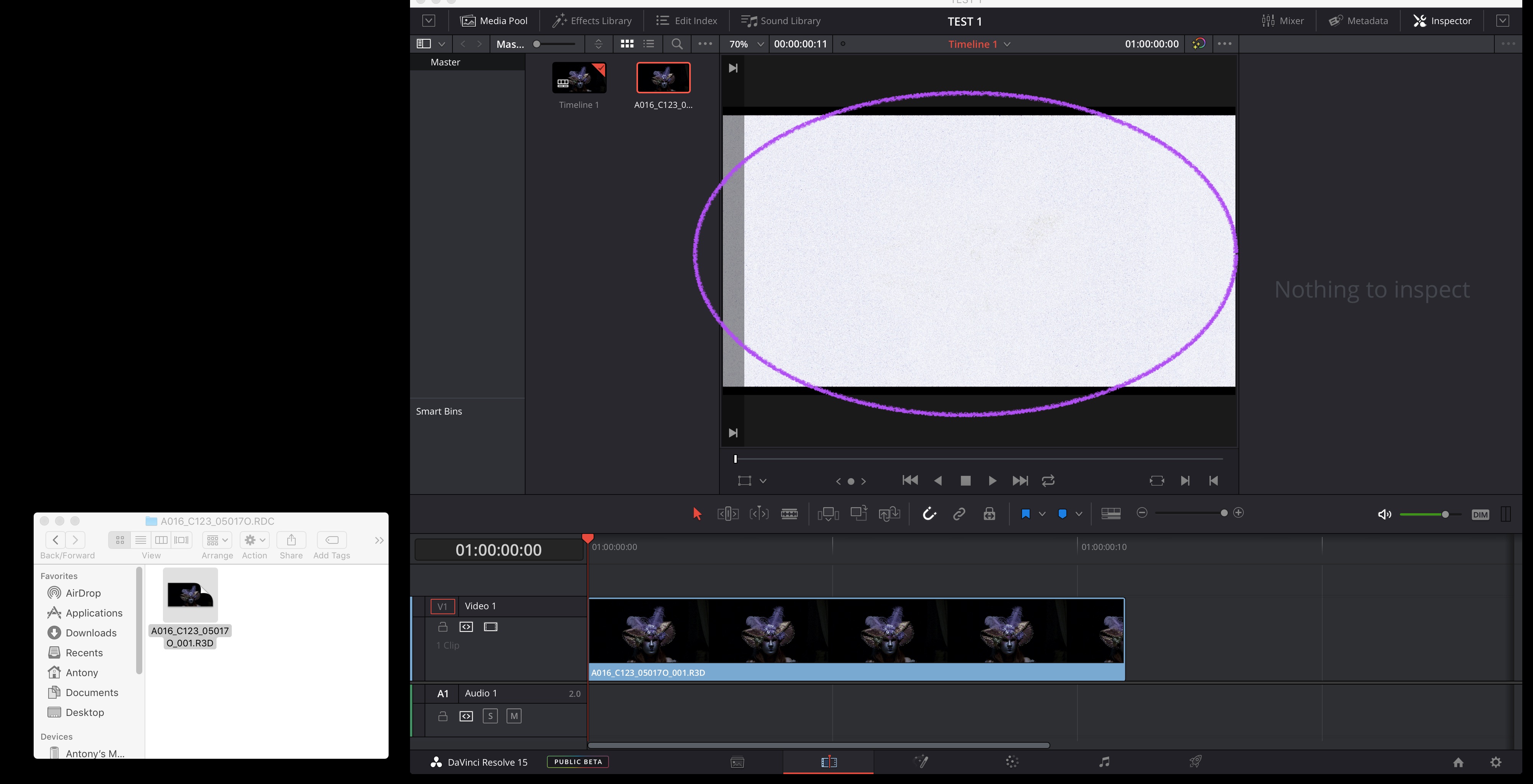Mute audio with the speaker icon
The height and width of the screenshot is (784, 1533).
click(1384, 514)
